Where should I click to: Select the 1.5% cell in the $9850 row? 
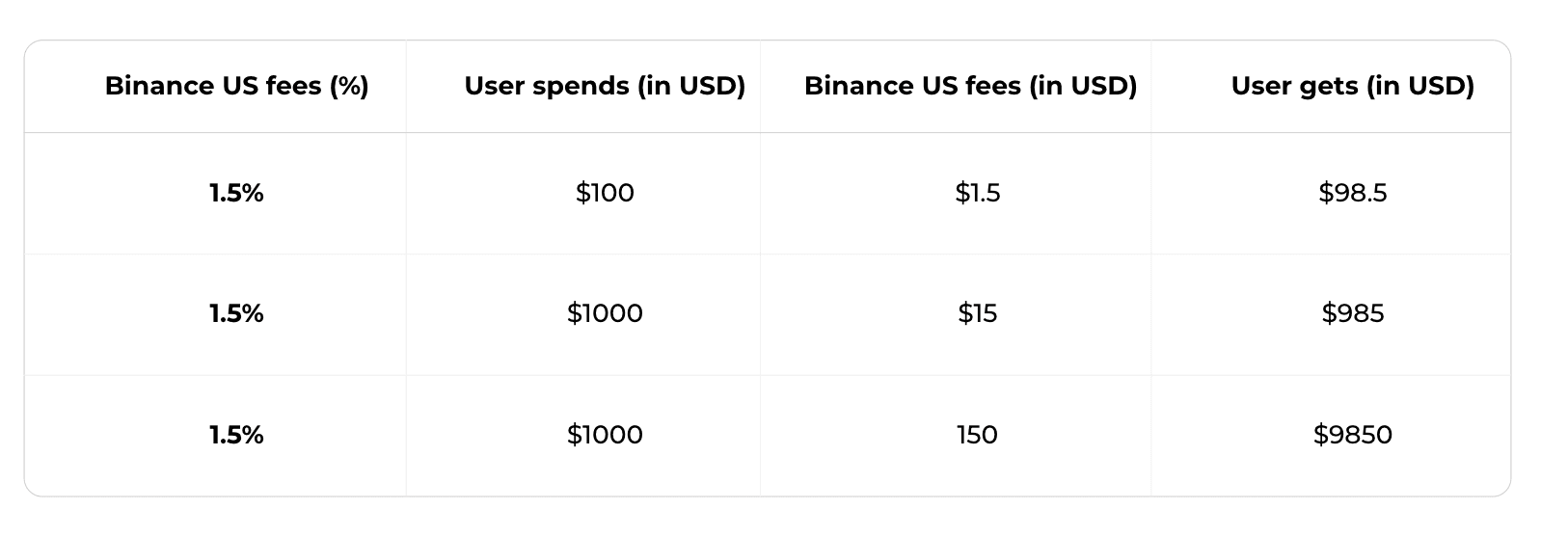click(x=236, y=435)
